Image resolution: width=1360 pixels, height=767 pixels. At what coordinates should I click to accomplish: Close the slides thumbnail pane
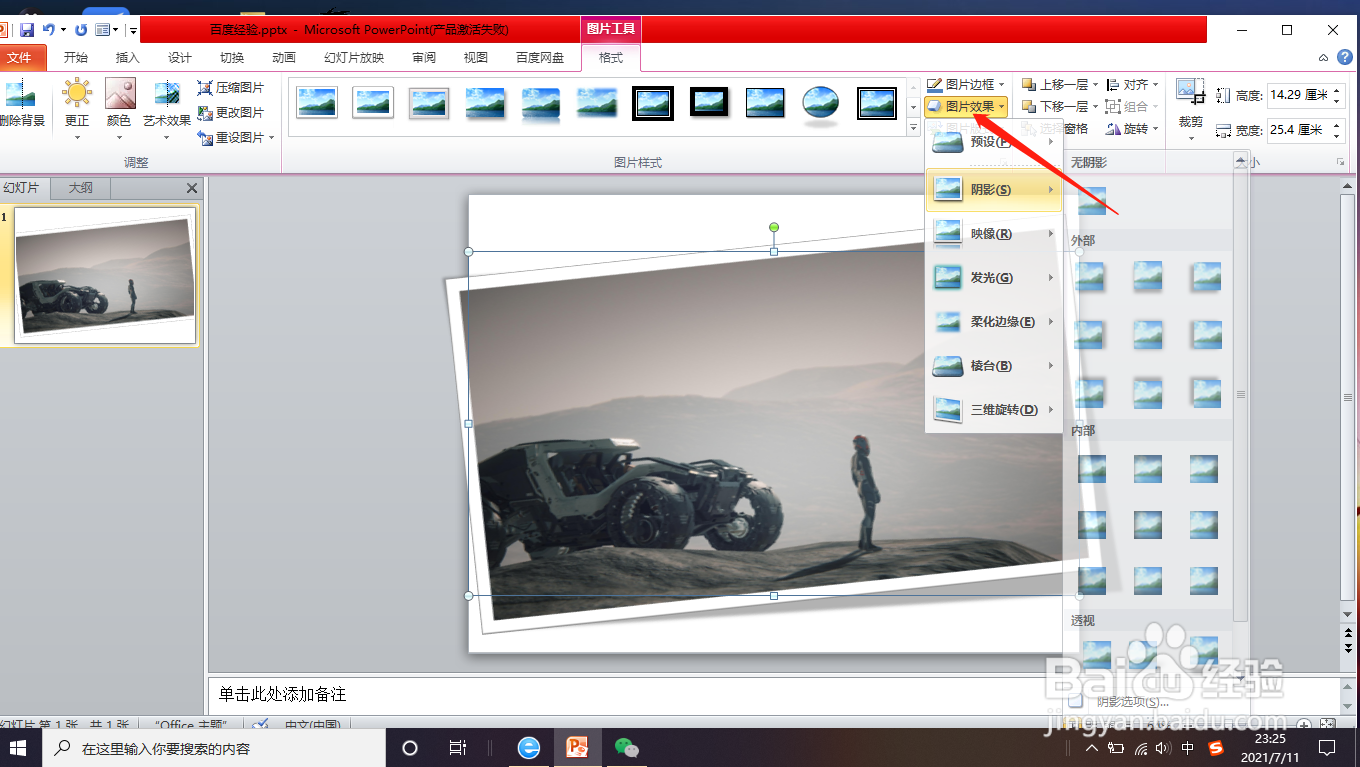tap(192, 188)
